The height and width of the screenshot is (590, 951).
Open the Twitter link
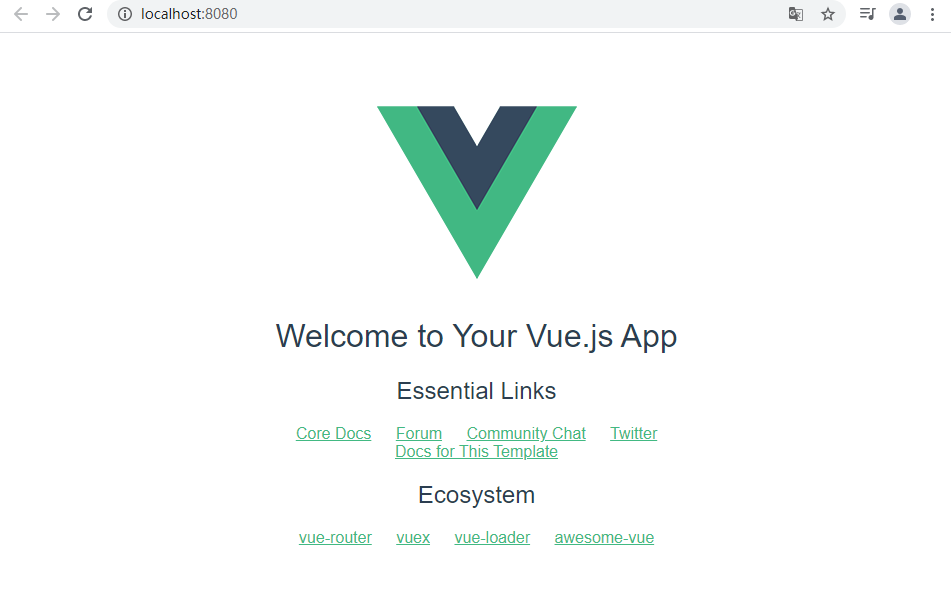point(634,434)
